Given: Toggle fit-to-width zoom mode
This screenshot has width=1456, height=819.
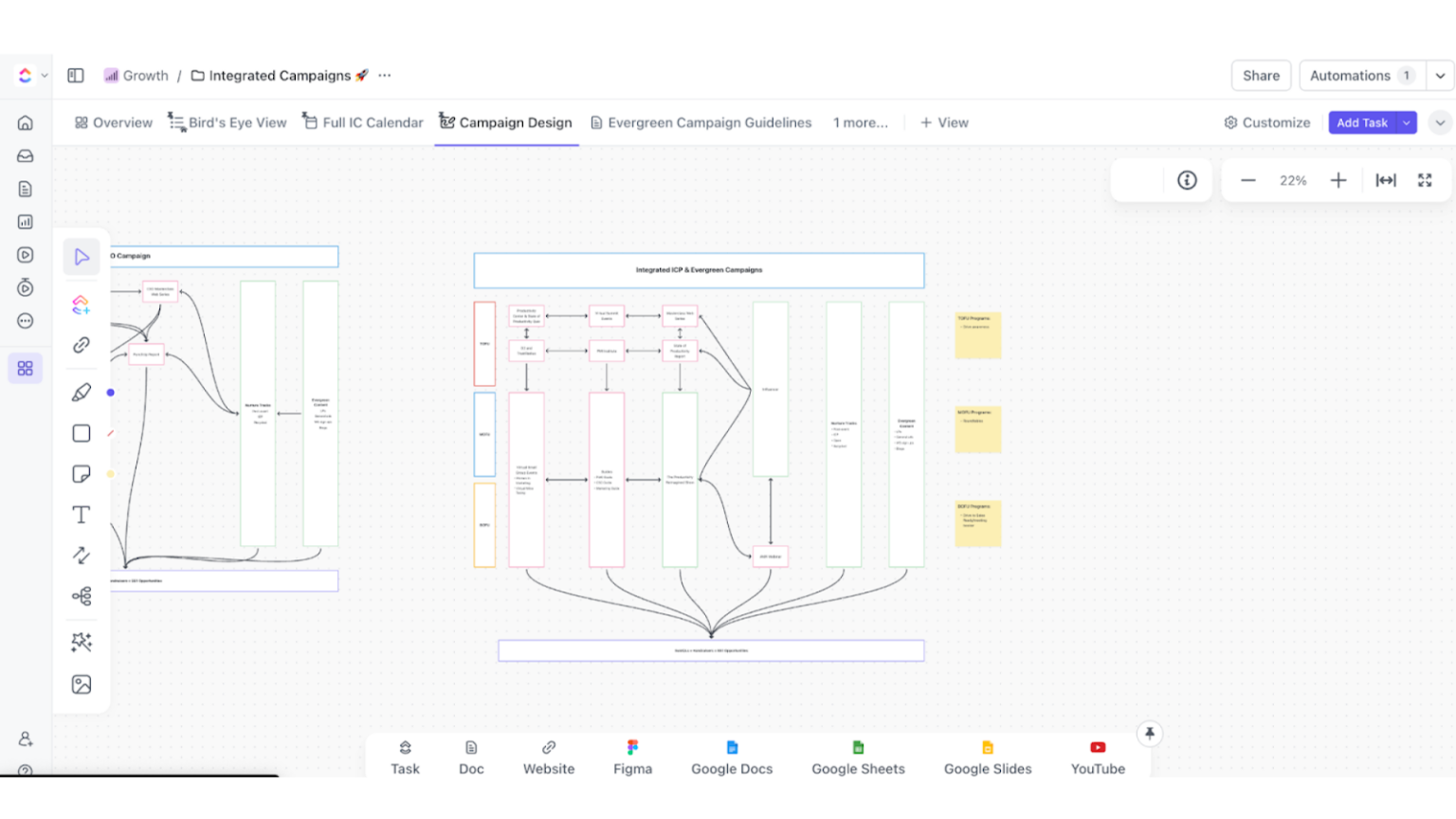Looking at the screenshot, I should coord(1387,179).
